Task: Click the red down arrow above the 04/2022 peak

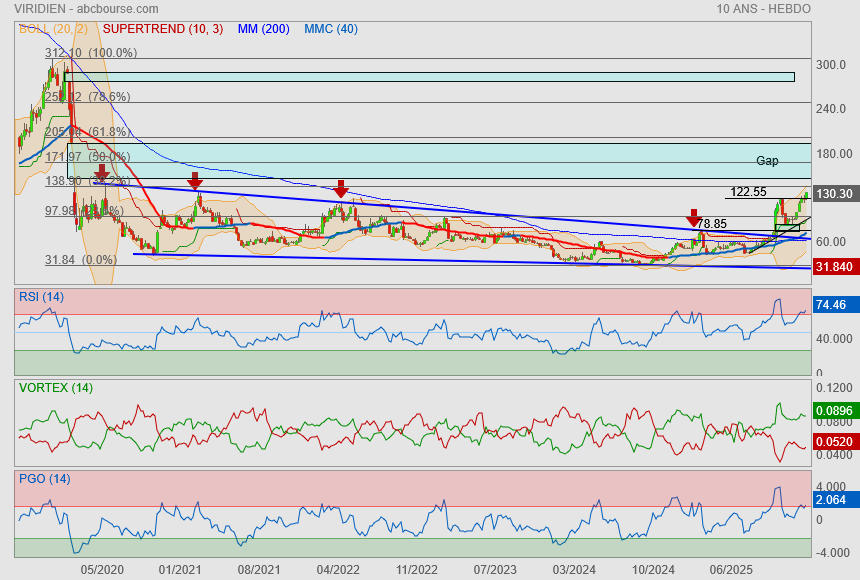Action: [x=341, y=188]
